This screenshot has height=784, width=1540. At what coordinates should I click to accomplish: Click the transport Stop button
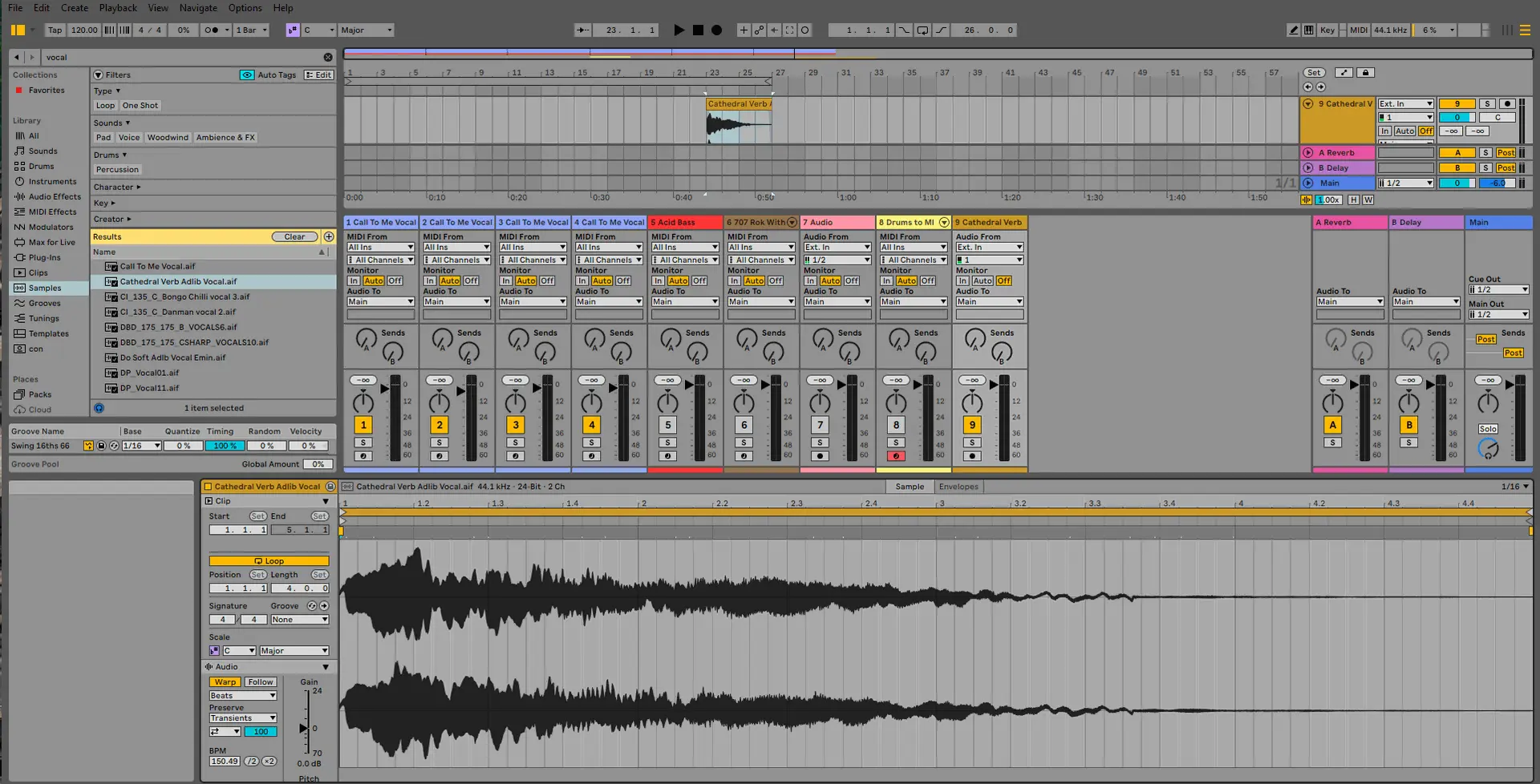698,30
